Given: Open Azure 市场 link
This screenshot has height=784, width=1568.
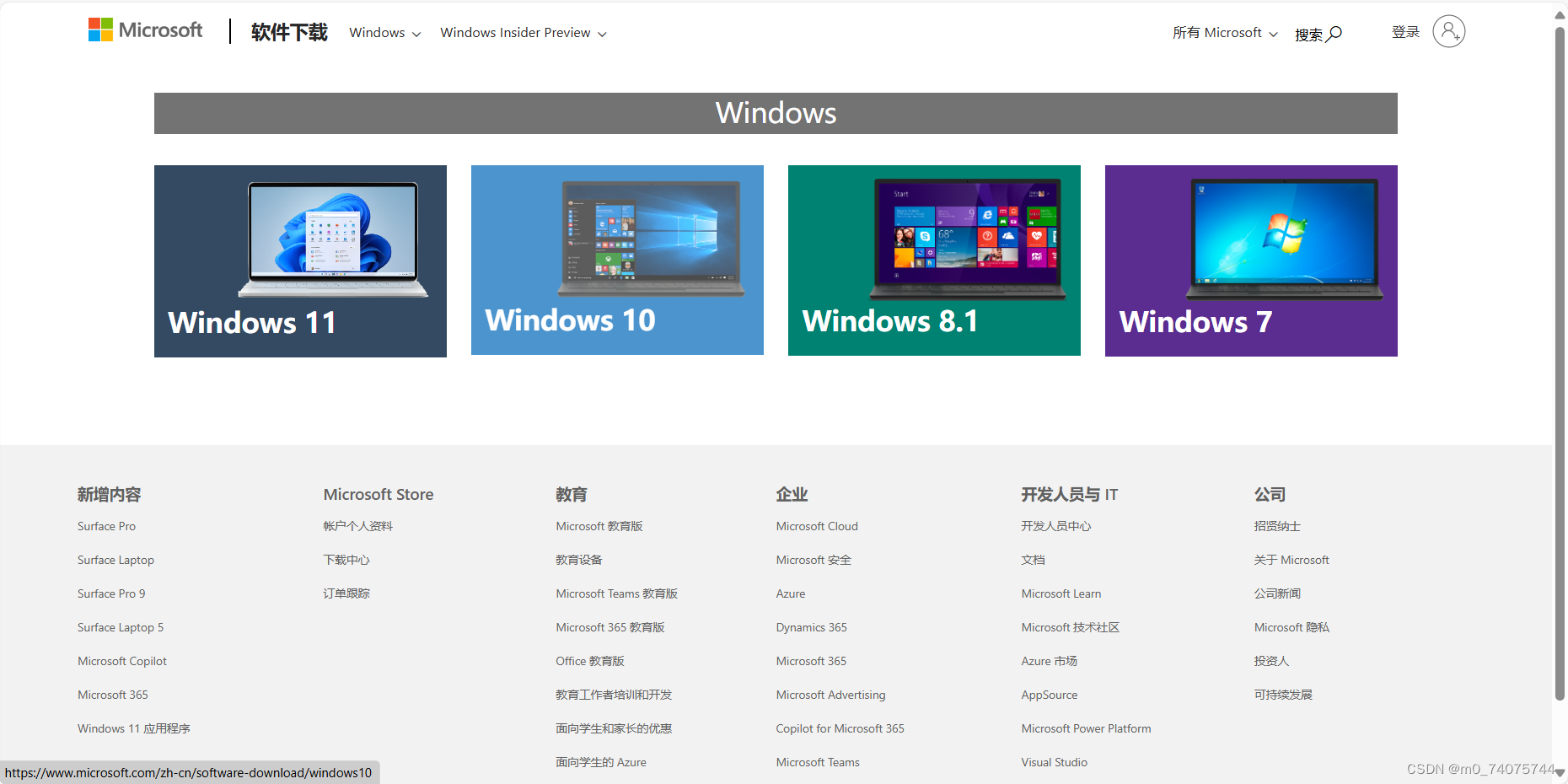Looking at the screenshot, I should click(1050, 661).
